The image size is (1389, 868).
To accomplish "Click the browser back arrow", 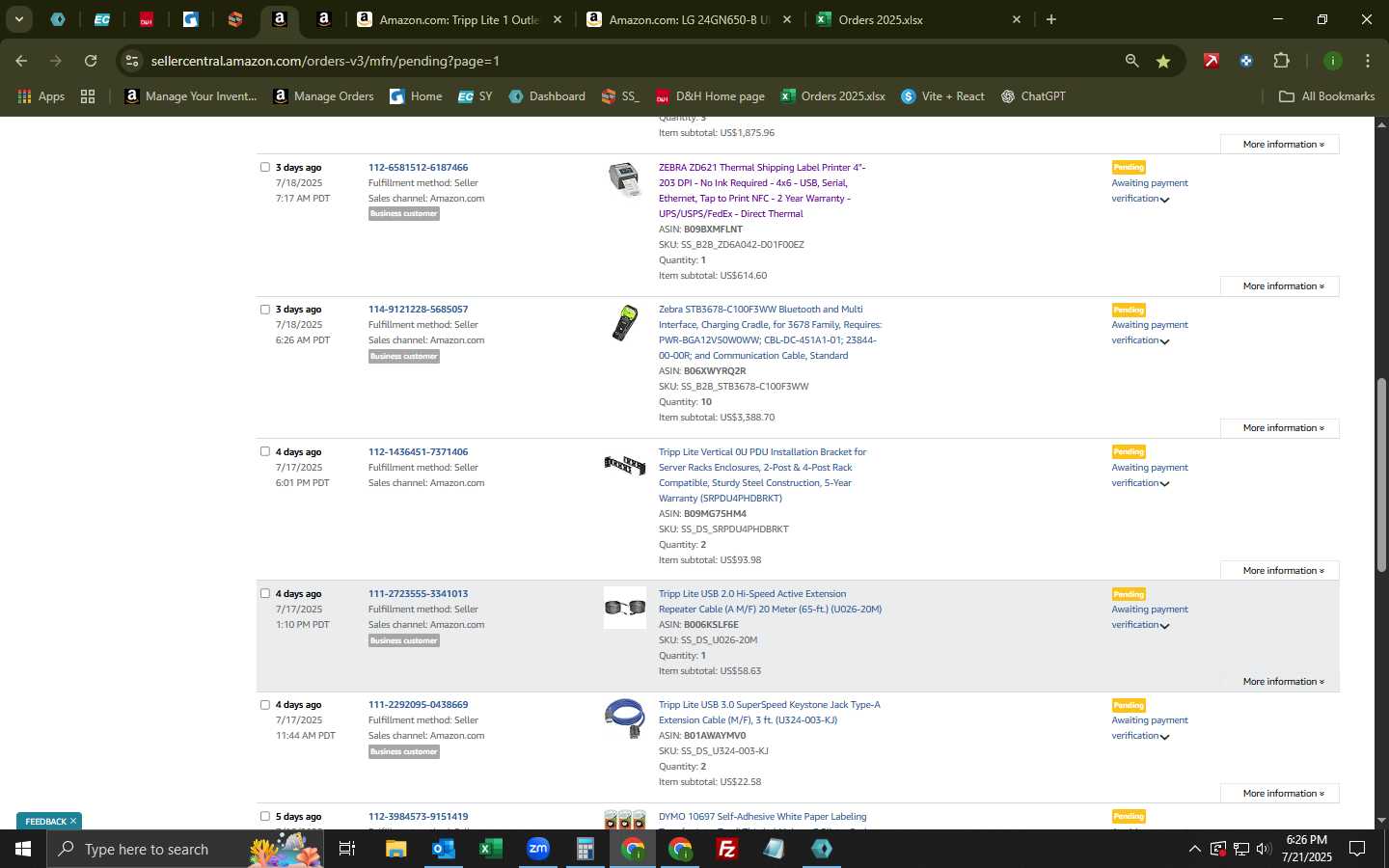I will [x=21, y=61].
